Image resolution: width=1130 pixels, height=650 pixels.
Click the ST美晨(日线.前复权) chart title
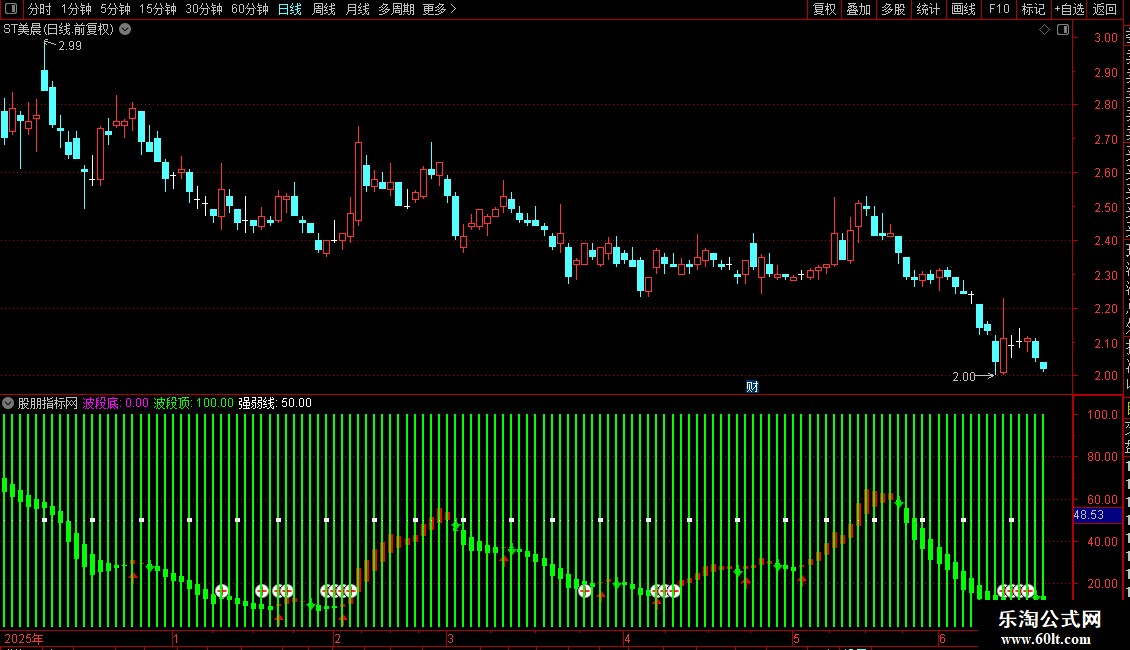[x=59, y=30]
